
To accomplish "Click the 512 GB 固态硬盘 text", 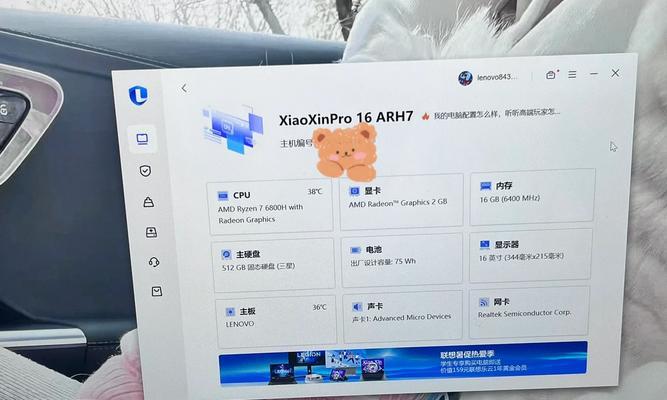I will tap(258, 267).
